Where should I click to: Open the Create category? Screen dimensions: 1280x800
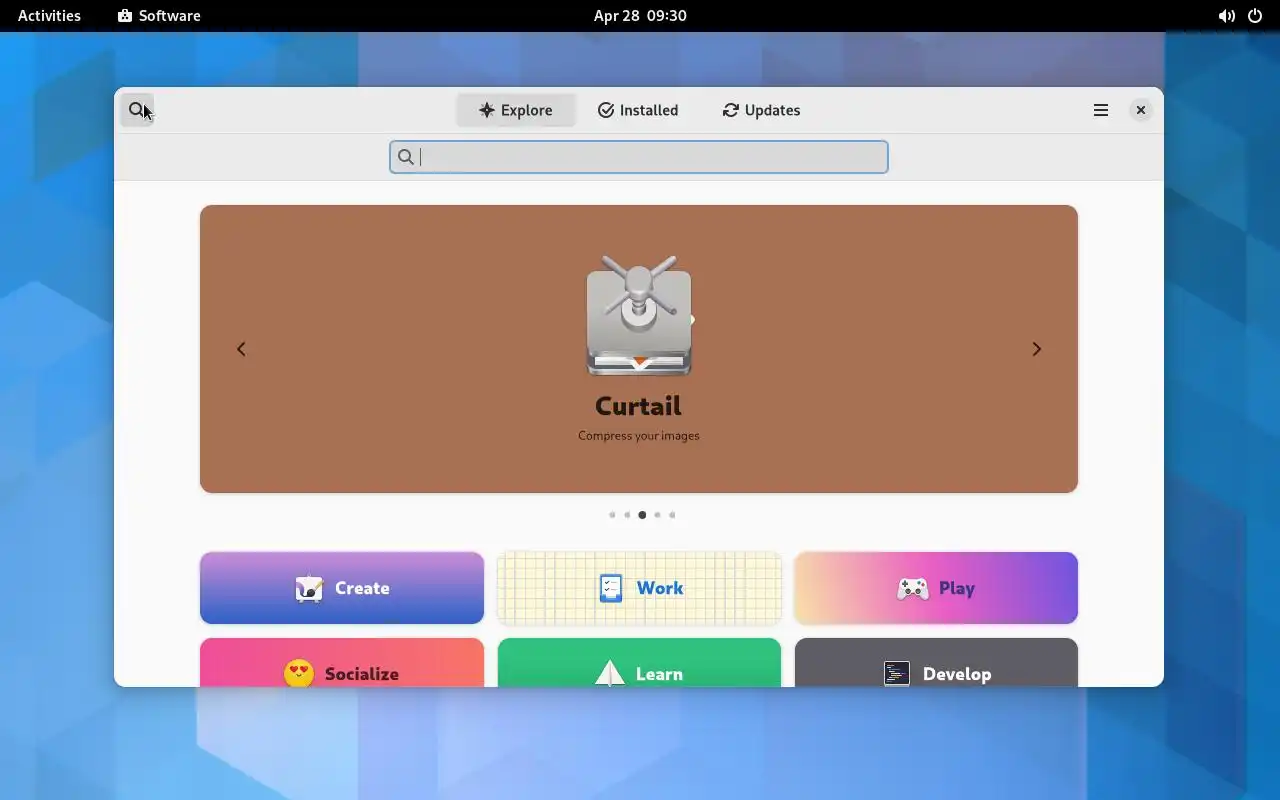pos(342,588)
